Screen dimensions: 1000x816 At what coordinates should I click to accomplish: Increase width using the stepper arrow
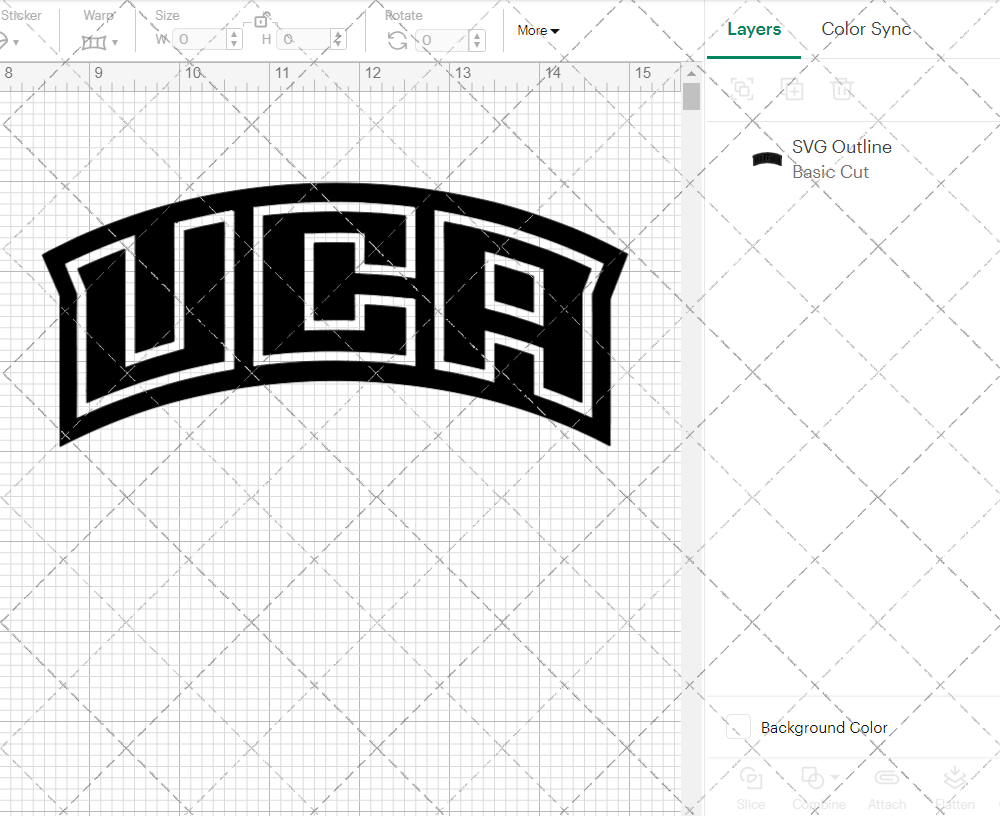[233, 35]
